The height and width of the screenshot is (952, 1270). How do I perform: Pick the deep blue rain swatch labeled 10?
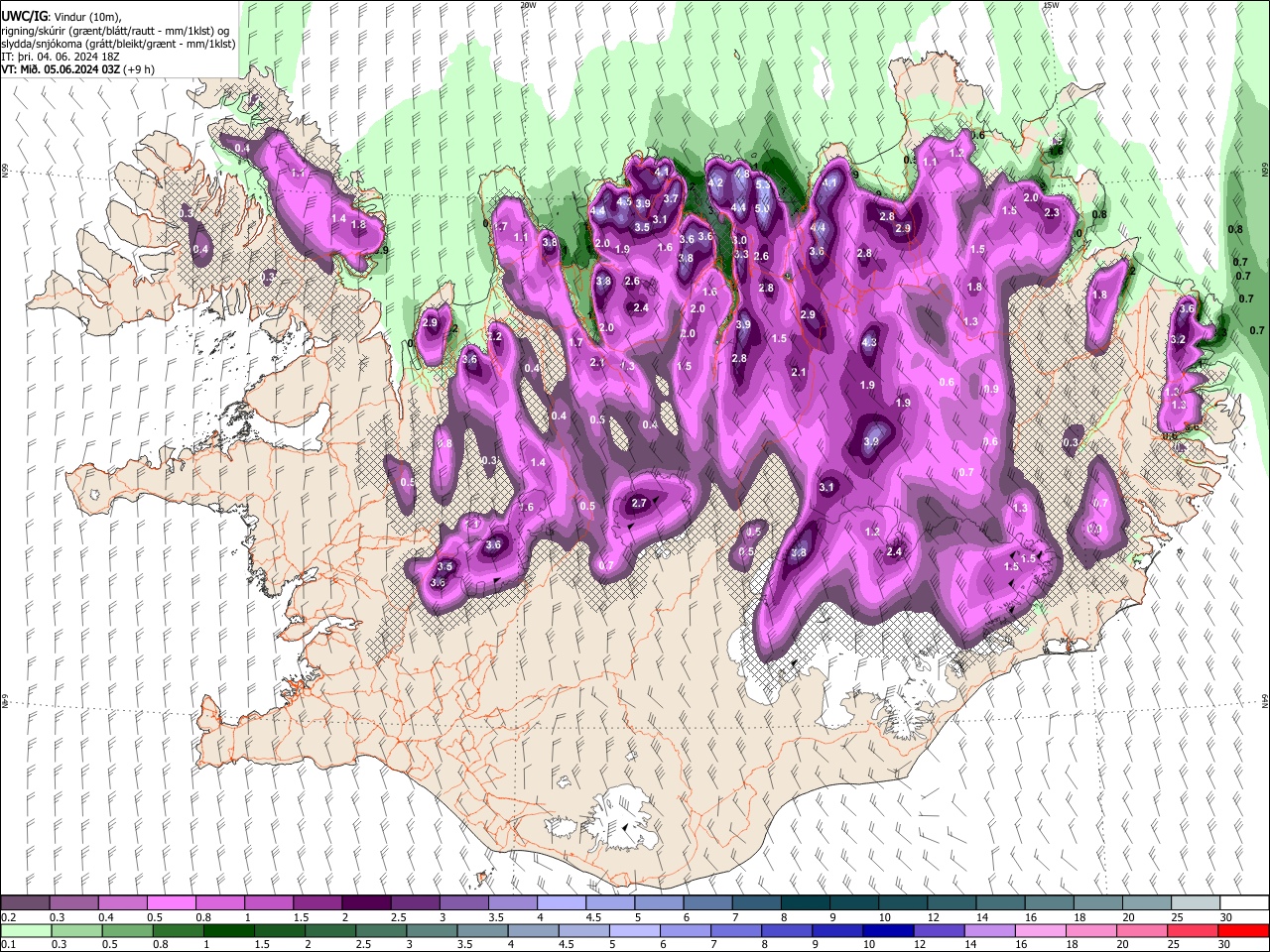coord(887,930)
